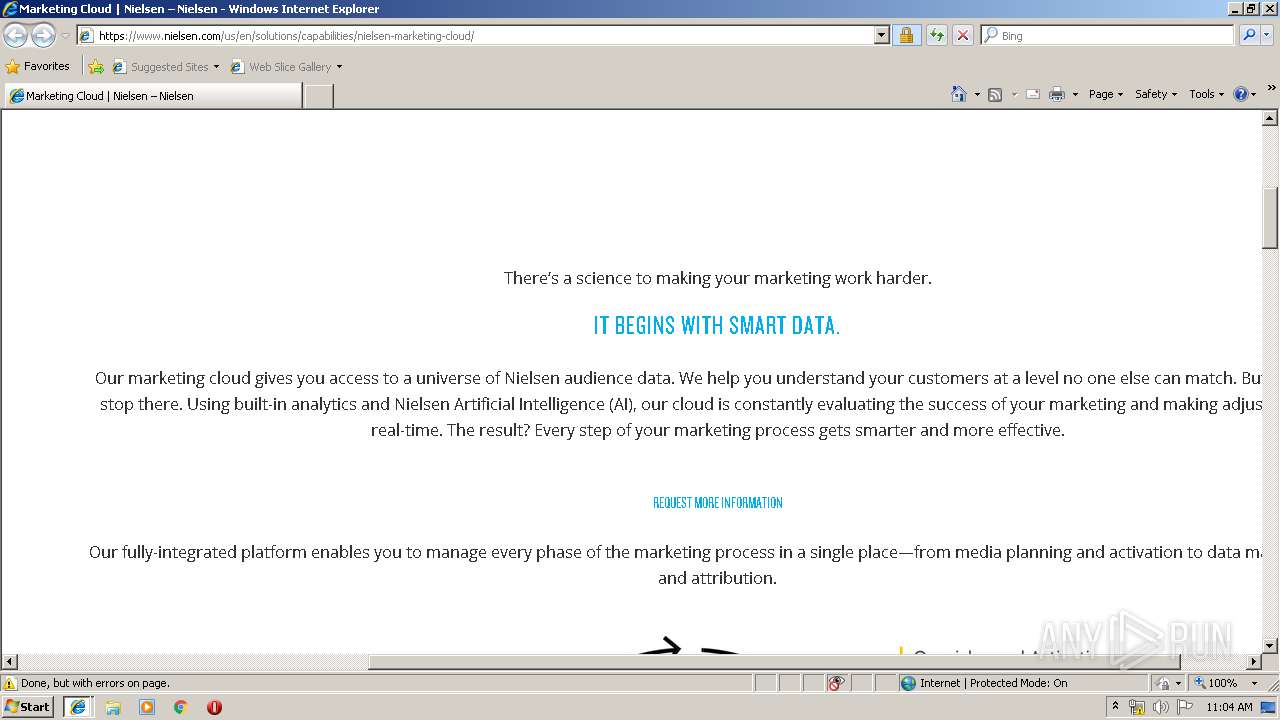Click the browser Back arrow button
1280x720 pixels.
coord(16,36)
